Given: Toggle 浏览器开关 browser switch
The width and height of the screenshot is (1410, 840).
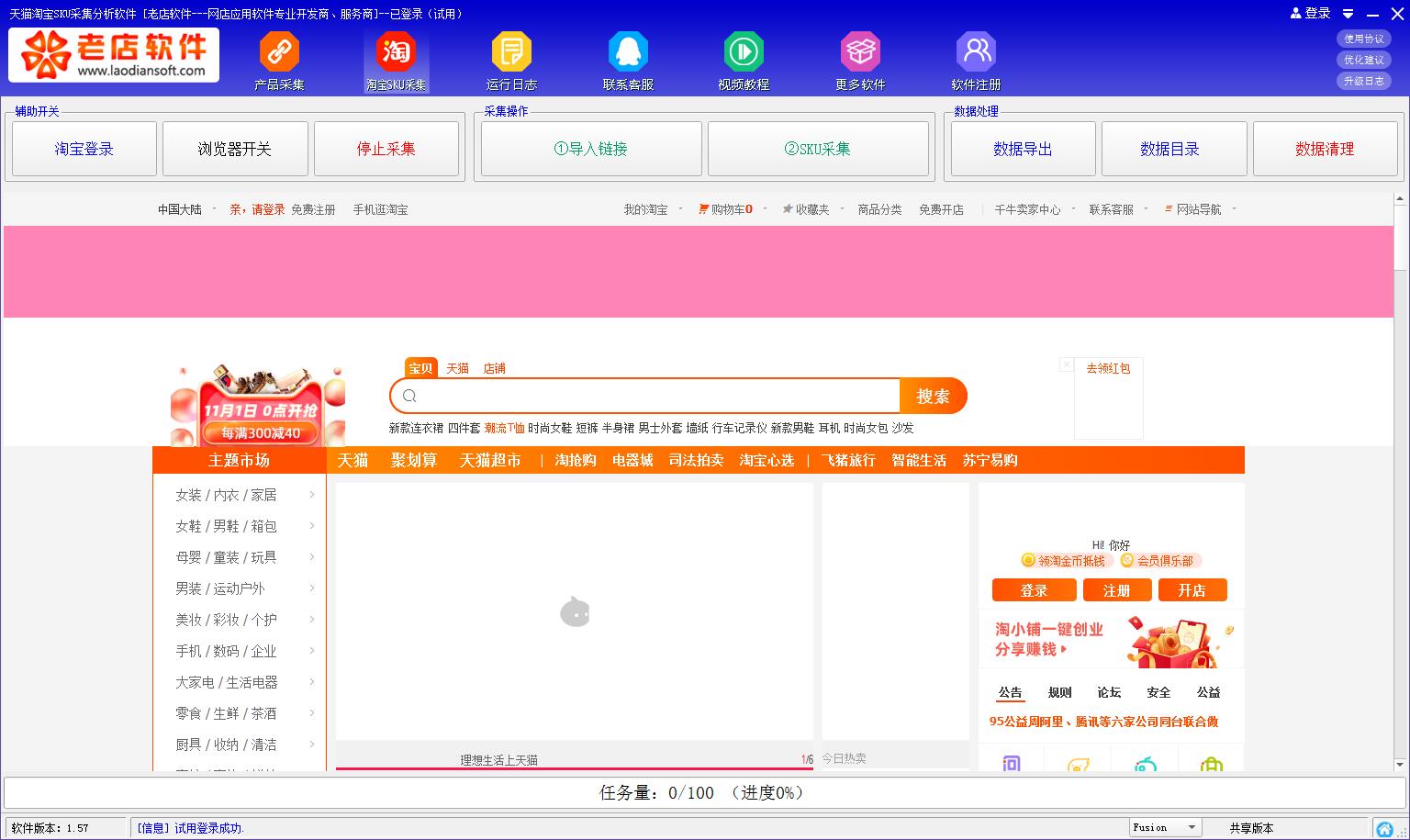Looking at the screenshot, I should 235,148.
